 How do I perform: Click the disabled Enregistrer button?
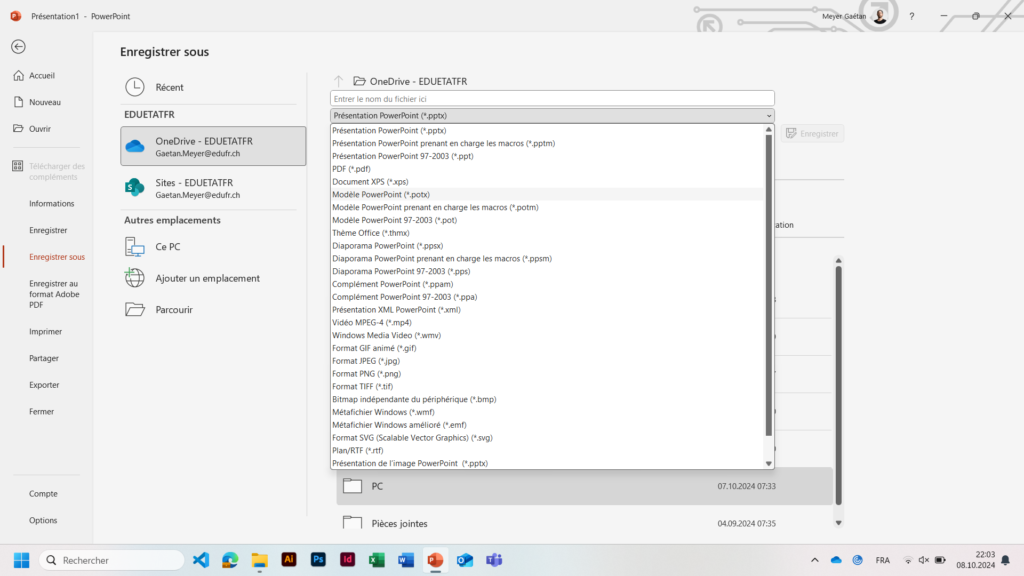[x=812, y=134]
